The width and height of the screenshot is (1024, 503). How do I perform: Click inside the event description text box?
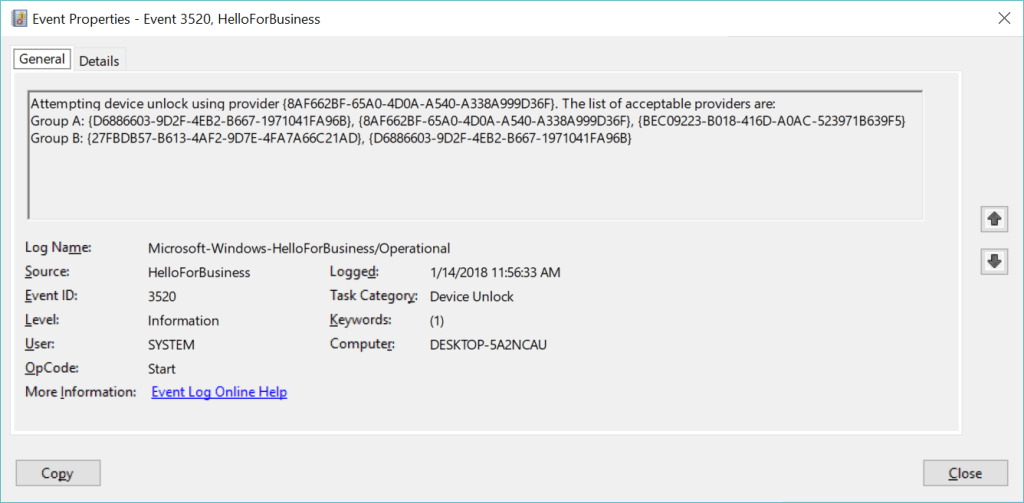point(474,175)
